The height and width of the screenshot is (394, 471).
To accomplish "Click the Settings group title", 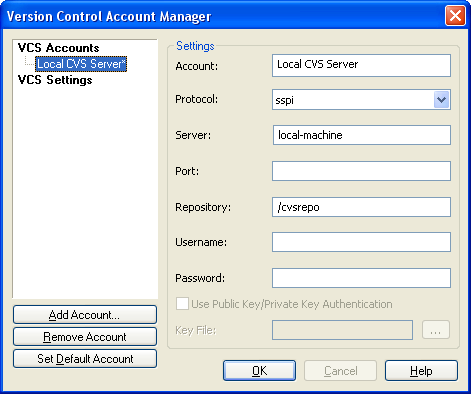I will (x=195, y=46).
